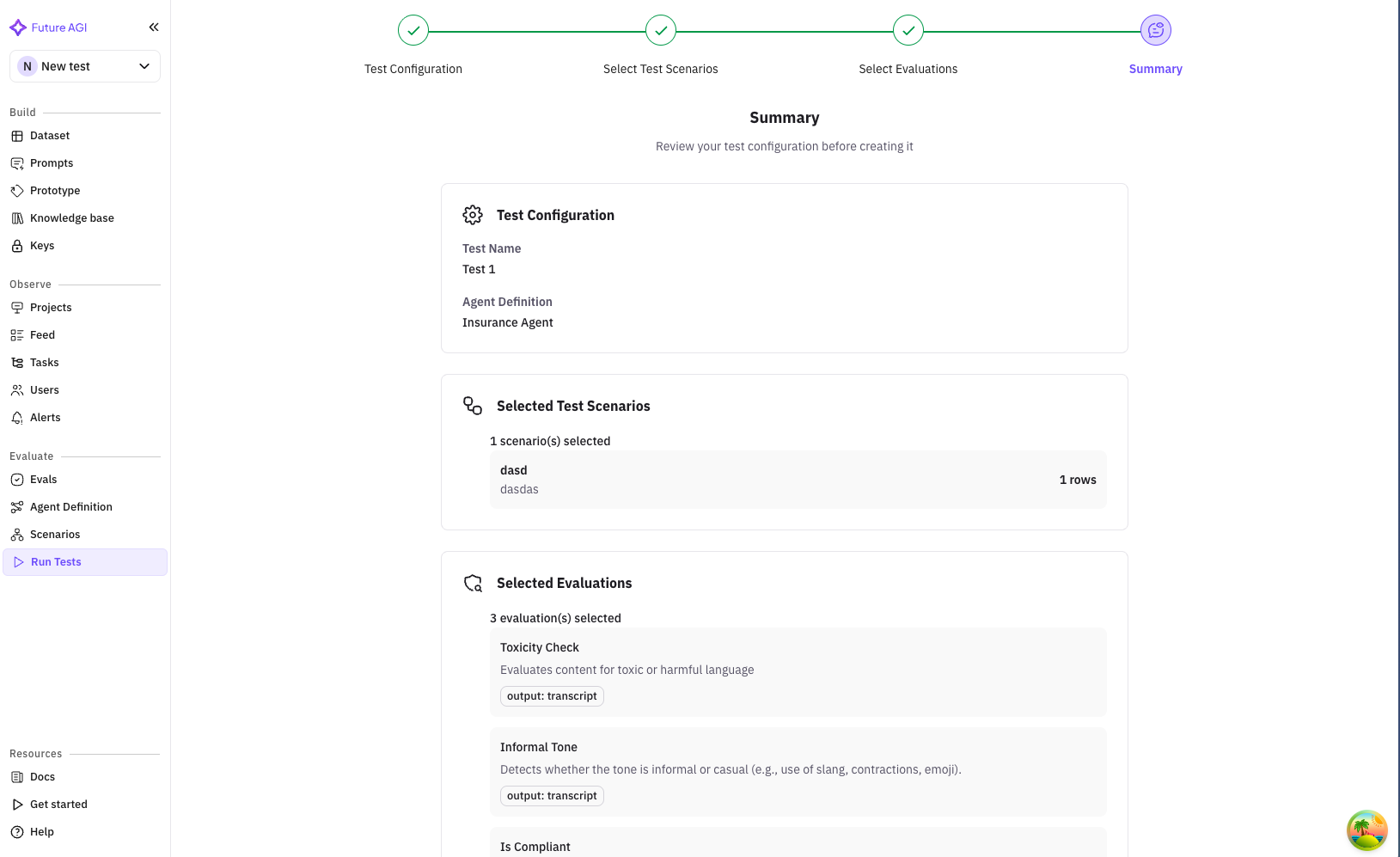Open Alerts via the bell icon

click(17, 418)
